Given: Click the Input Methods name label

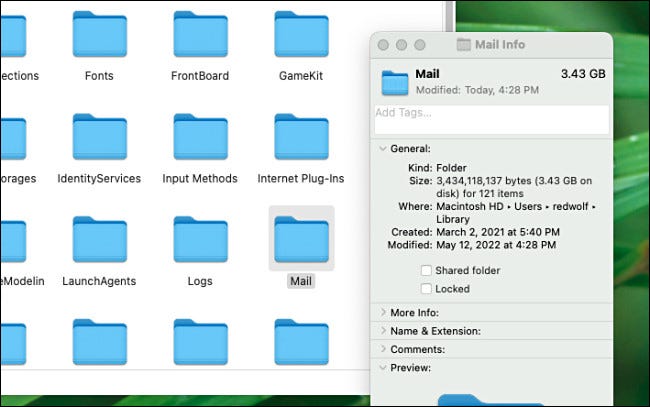Looking at the screenshot, I should tap(200, 179).
